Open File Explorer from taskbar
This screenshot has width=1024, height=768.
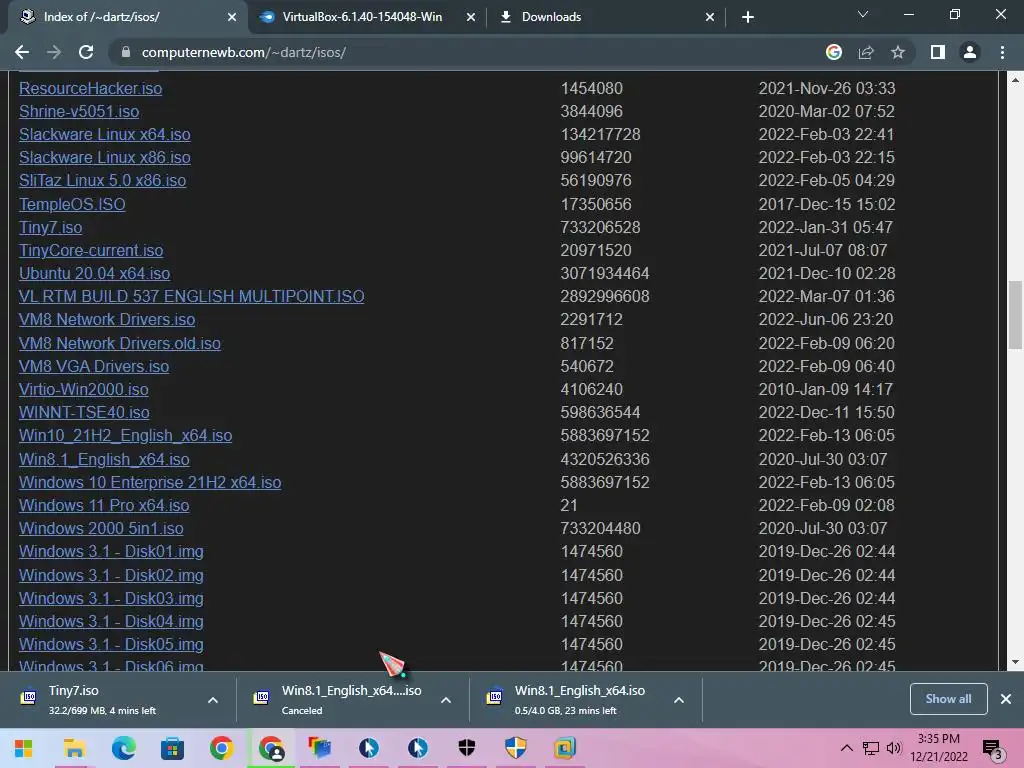pyautogui.click(x=74, y=748)
